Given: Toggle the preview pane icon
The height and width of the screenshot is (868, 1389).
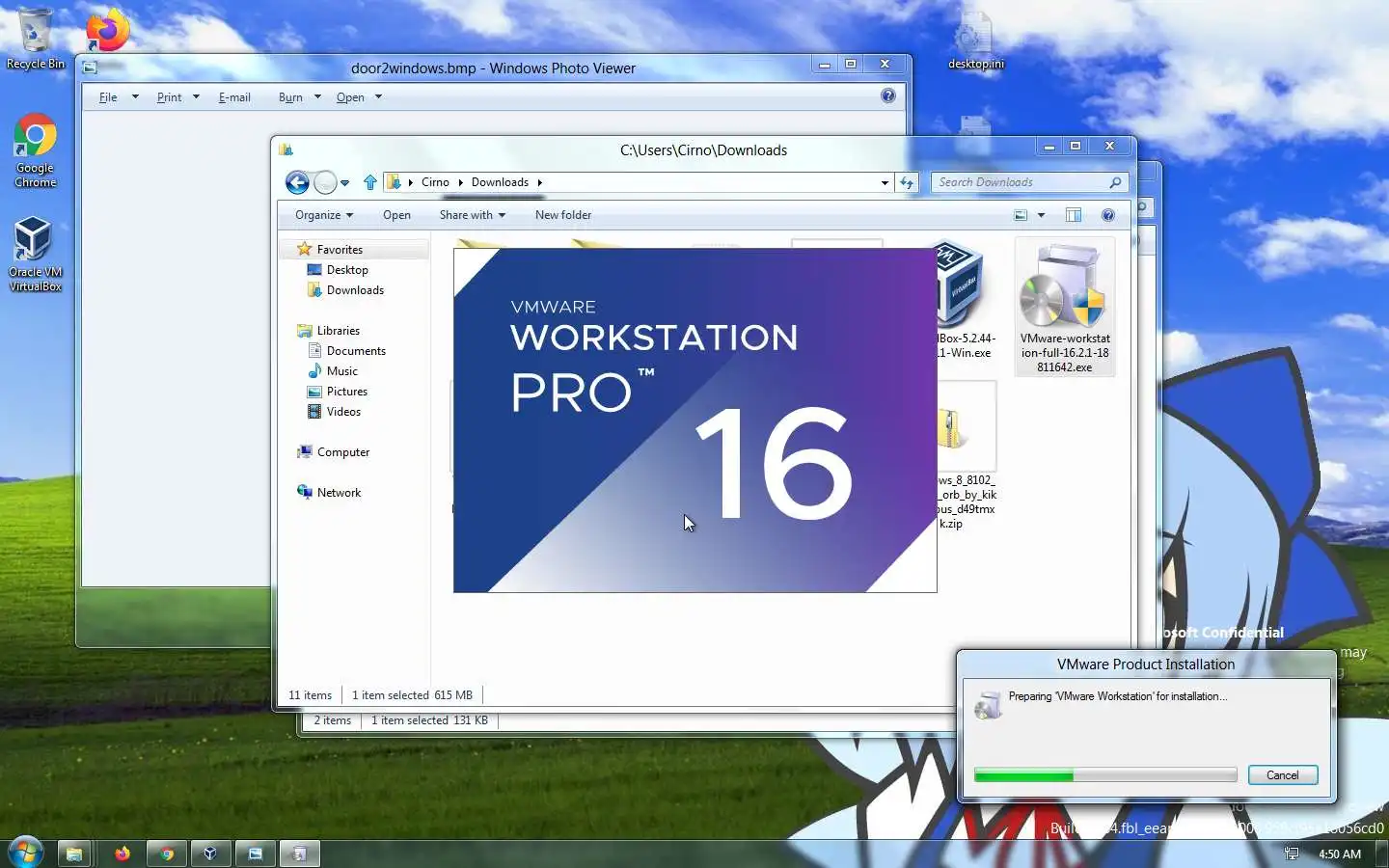Looking at the screenshot, I should [x=1074, y=215].
